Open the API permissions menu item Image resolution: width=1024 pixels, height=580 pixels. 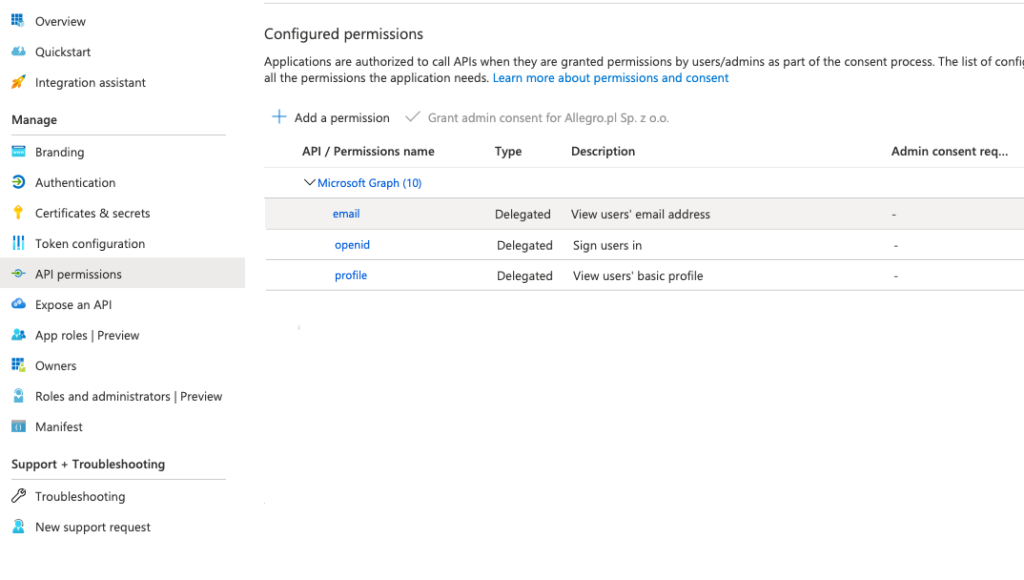tap(78, 274)
